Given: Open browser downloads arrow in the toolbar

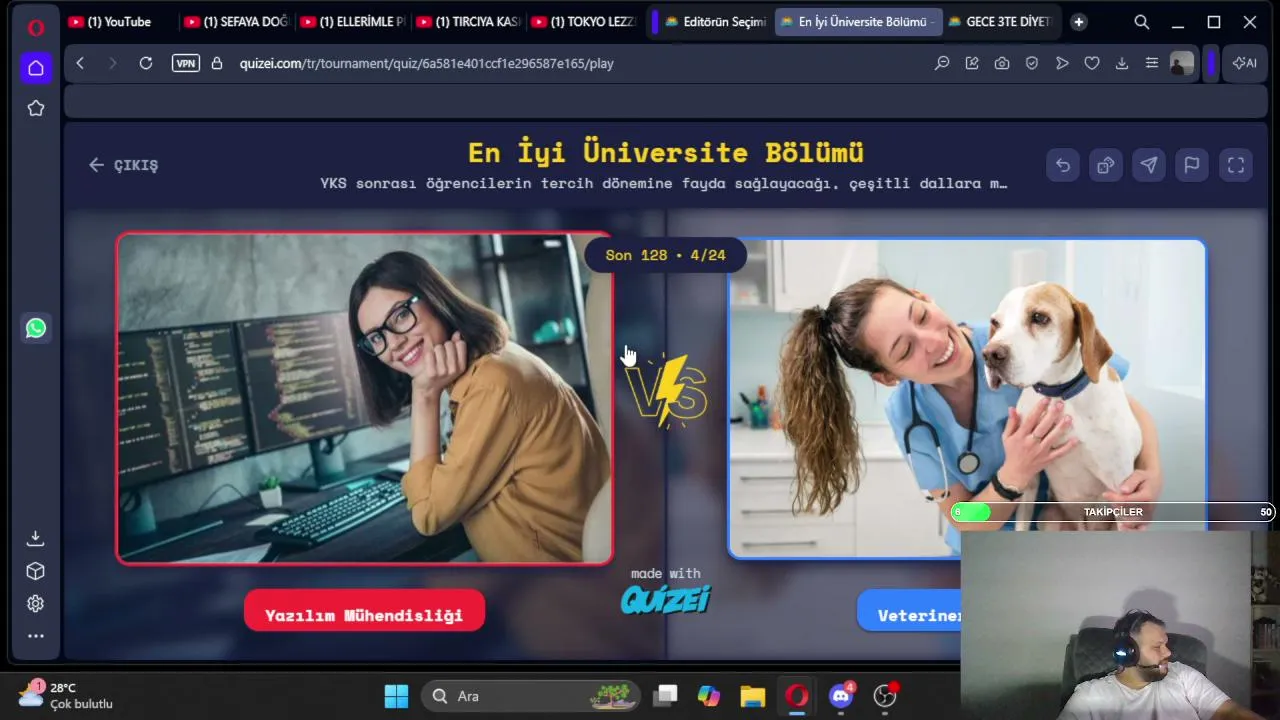Looking at the screenshot, I should 1122,63.
